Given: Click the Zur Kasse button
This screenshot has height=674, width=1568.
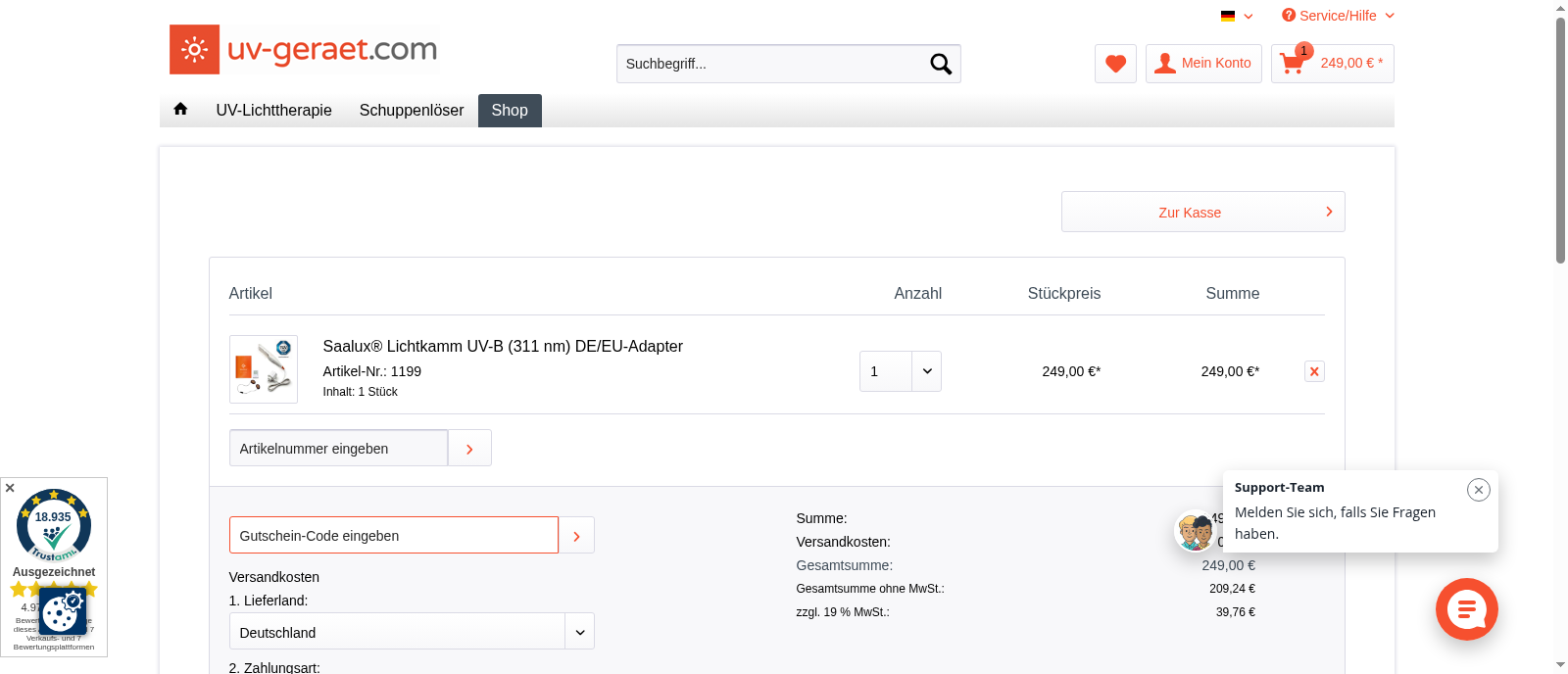Looking at the screenshot, I should click(1202, 213).
